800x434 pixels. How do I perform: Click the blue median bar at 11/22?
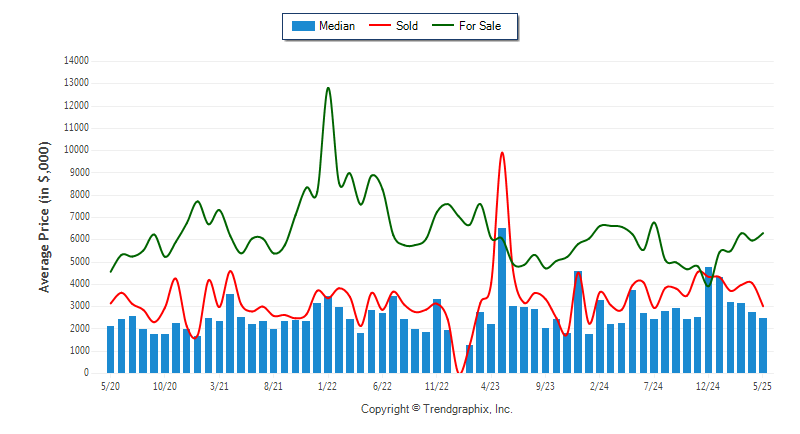437,336
